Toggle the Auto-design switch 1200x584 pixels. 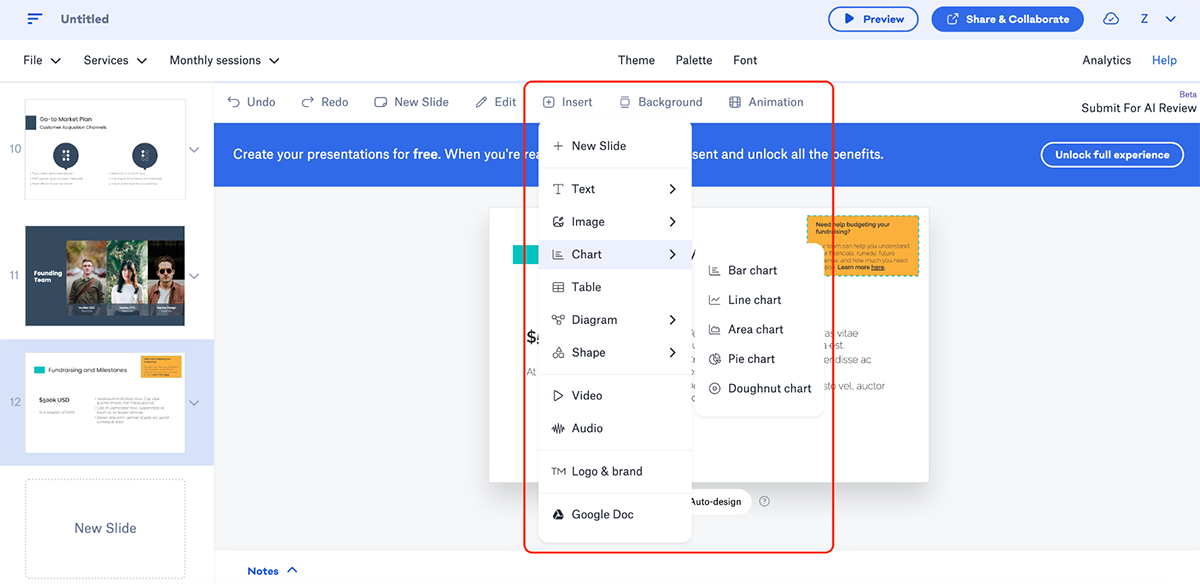714,501
